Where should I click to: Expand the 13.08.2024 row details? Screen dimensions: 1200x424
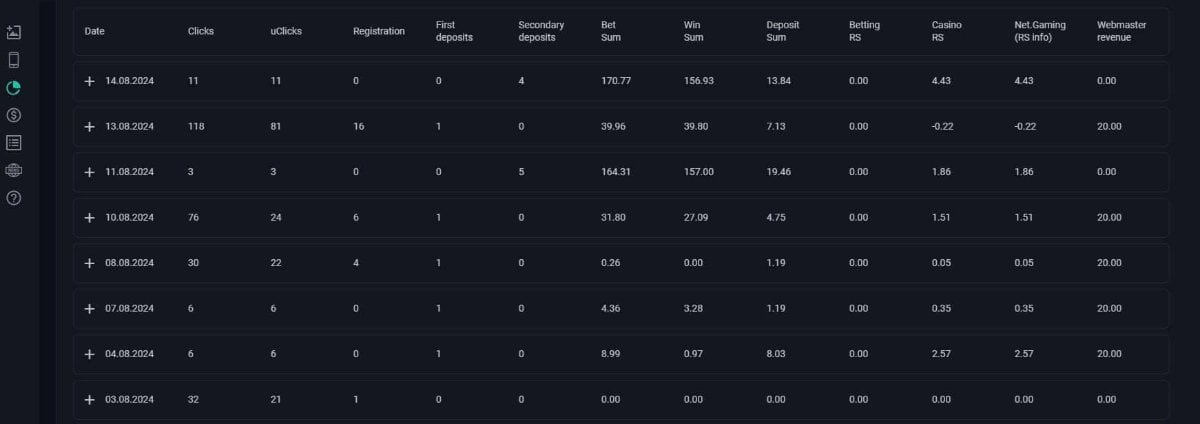click(x=90, y=127)
